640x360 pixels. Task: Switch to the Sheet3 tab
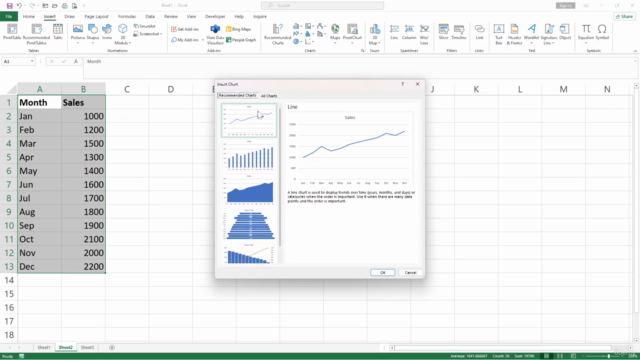click(x=87, y=348)
